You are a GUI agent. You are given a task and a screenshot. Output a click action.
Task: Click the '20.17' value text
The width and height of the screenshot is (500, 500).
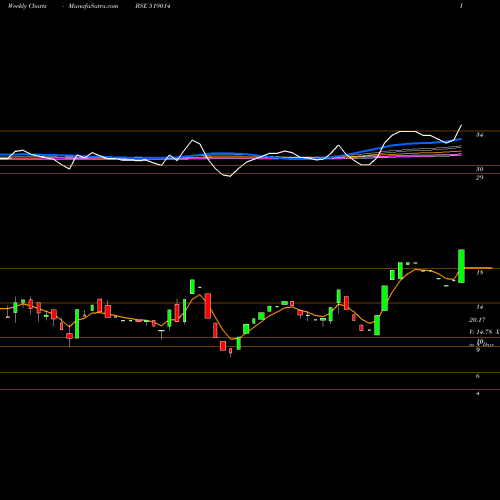(477, 320)
